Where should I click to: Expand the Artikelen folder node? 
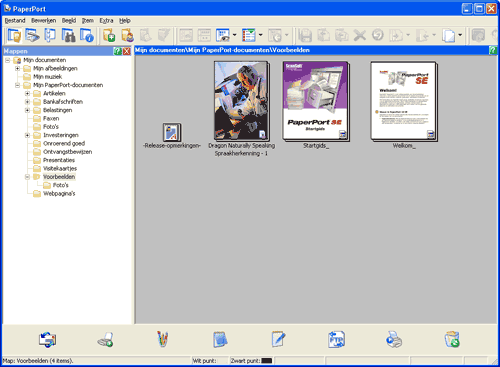click(x=27, y=94)
